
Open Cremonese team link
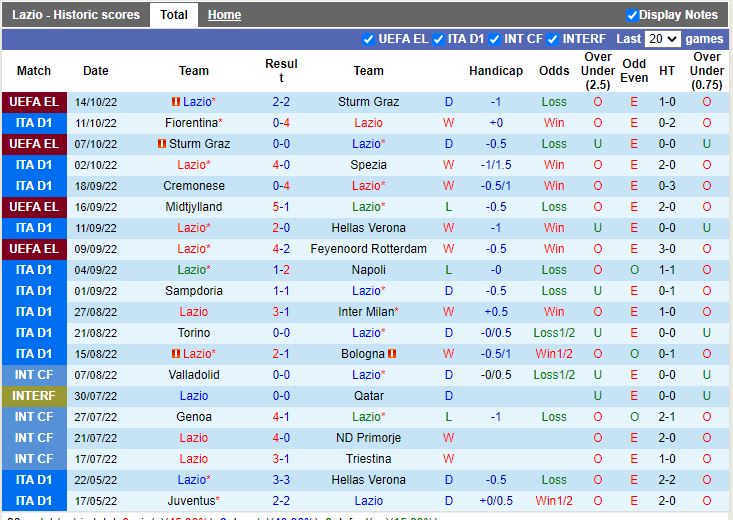194,186
